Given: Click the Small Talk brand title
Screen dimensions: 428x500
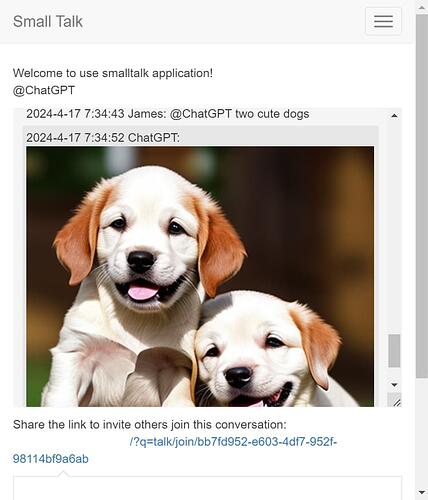Looking at the screenshot, I should point(48,22).
